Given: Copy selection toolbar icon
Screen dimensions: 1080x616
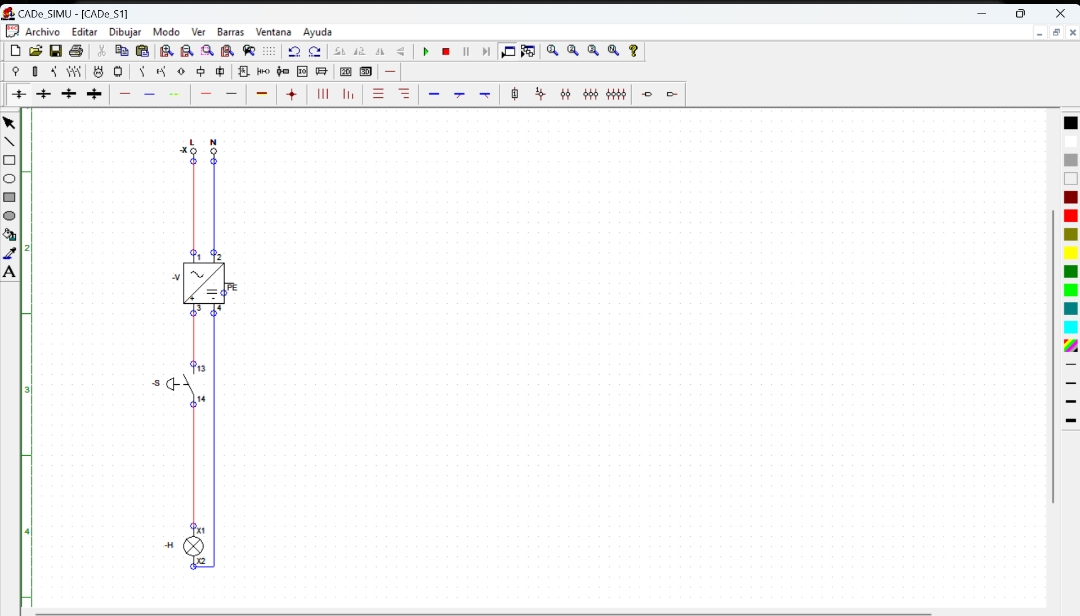Looking at the screenshot, I should [x=122, y=51].
